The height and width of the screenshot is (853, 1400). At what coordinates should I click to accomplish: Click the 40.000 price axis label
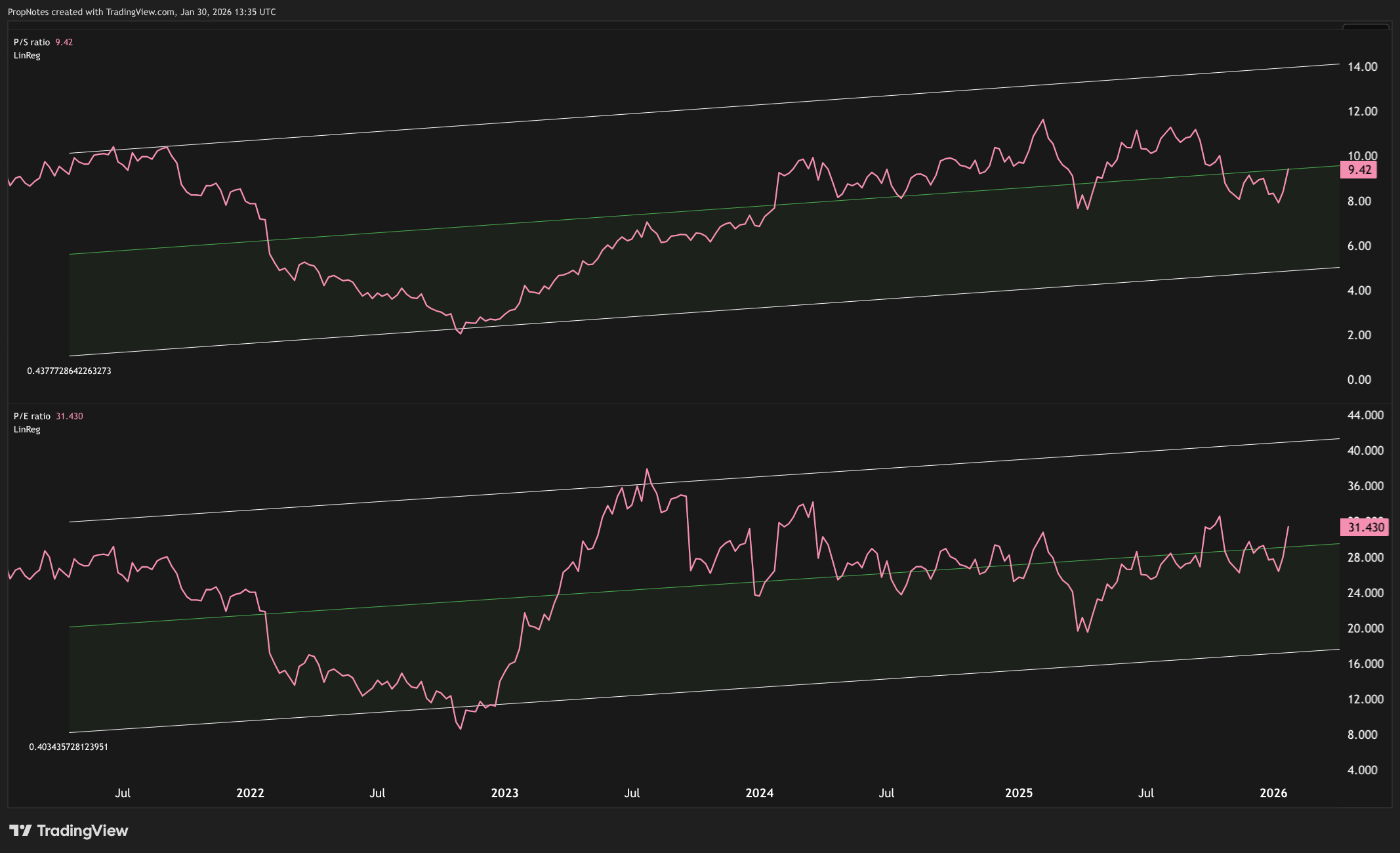(1366, 451)
